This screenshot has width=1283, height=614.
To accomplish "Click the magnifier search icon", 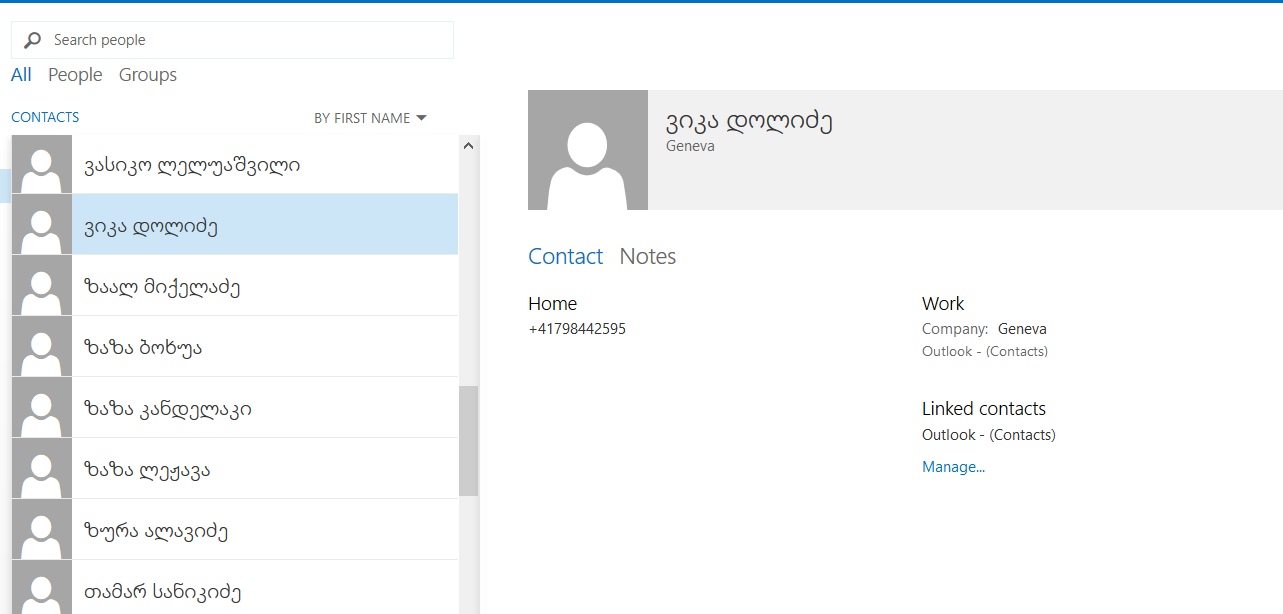I will (x=33, y=40).
